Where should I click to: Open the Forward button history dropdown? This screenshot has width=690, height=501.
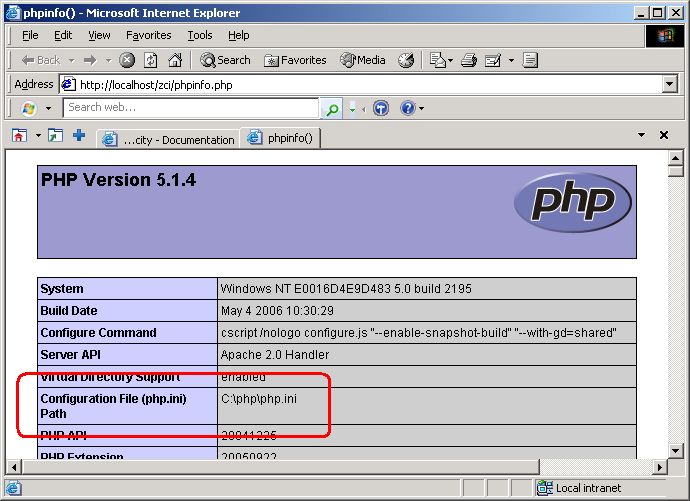coord(108,60)
